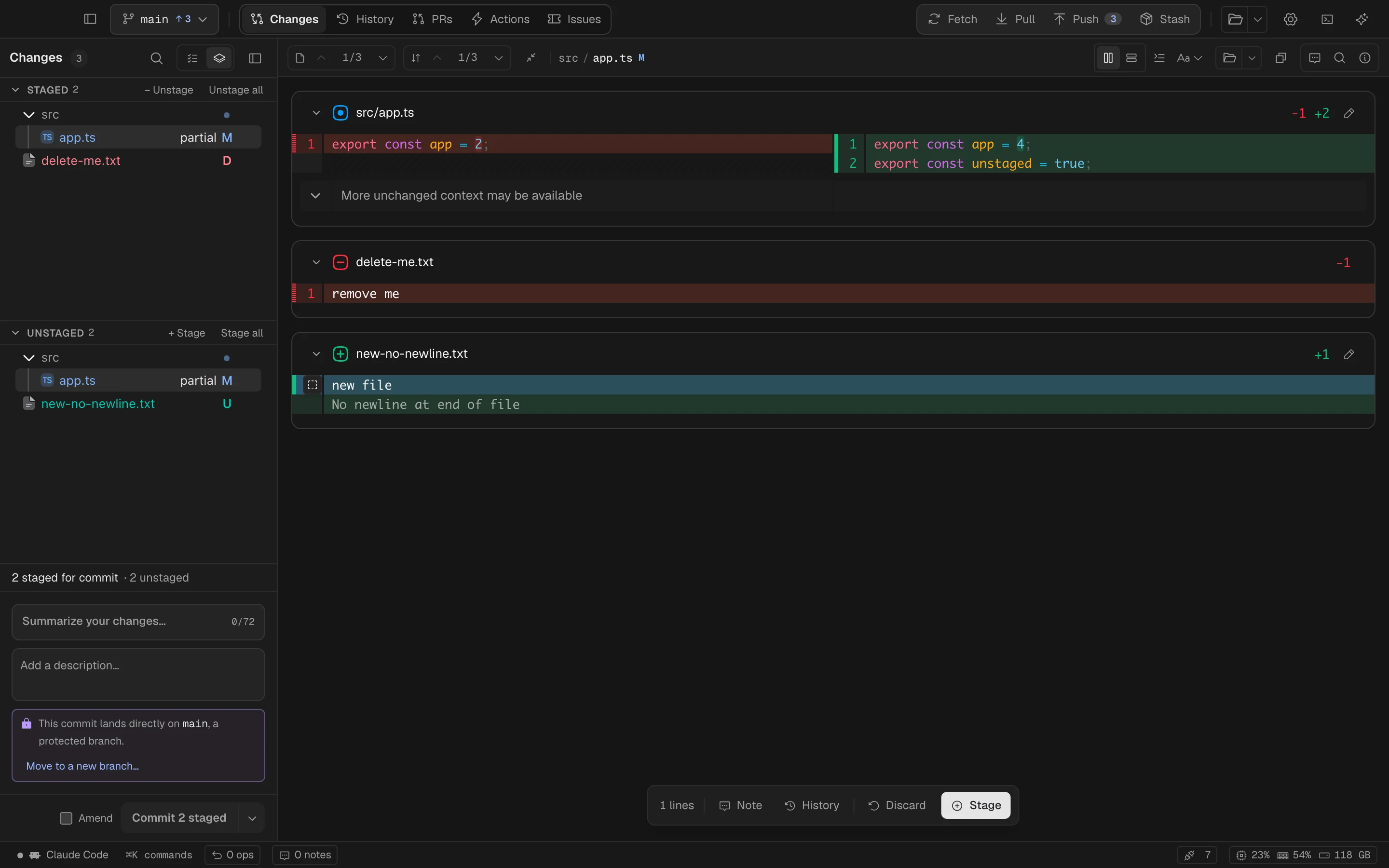The height and width of the screenshot is (868, 1389).
Task: Toggle the grouped layers view icon
Action: click(x=219, y=58)
